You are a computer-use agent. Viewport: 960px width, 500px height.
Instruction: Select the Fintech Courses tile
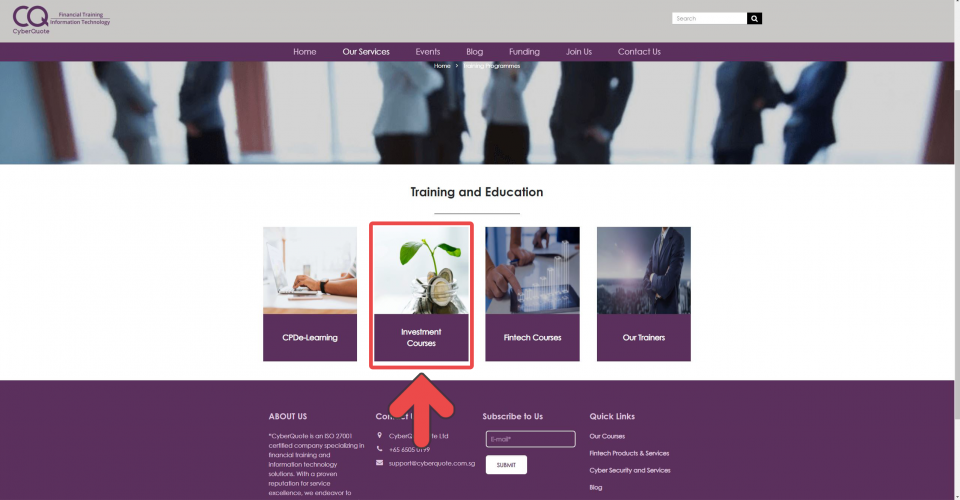533,294
